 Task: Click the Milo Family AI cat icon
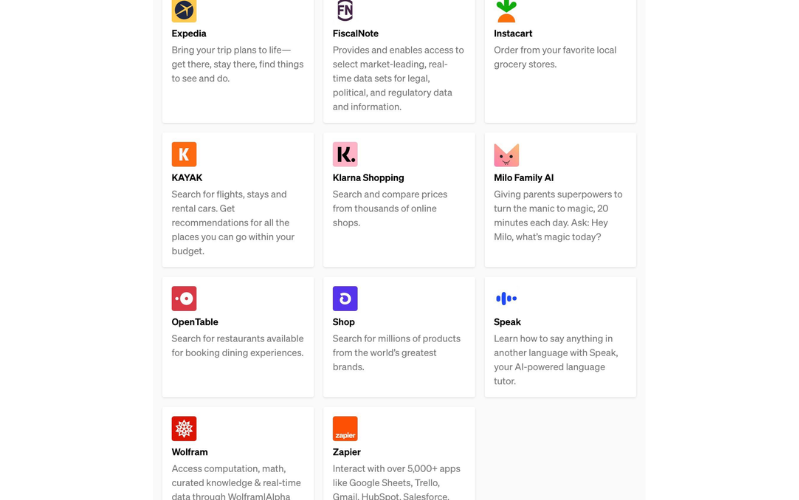coord(506,155)
